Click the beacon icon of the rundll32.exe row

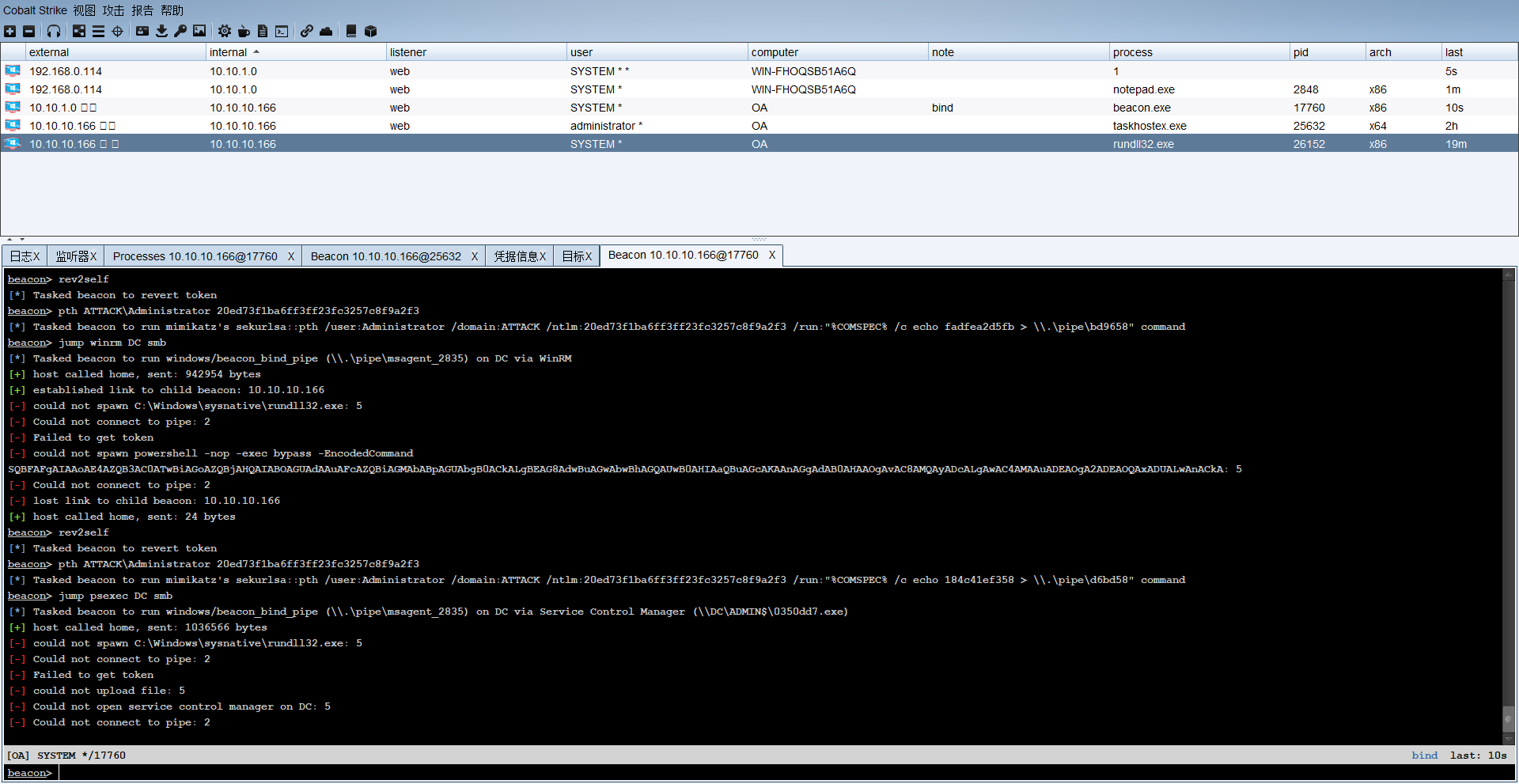13,143
